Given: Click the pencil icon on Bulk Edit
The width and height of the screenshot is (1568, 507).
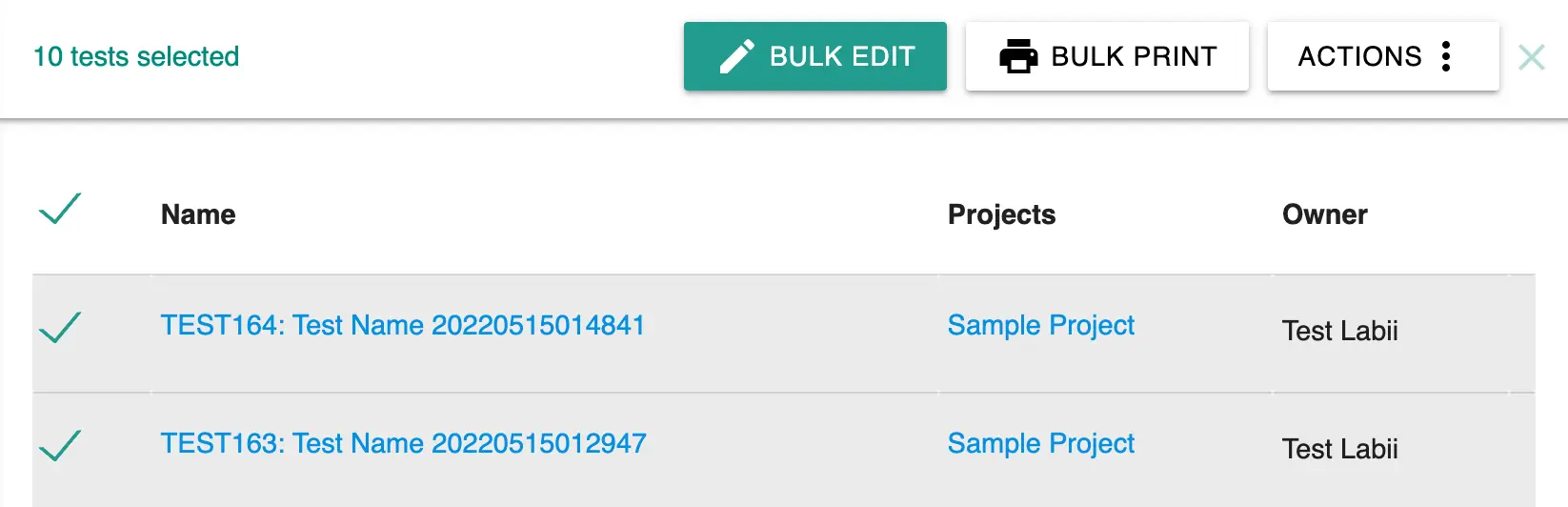Looking at the screenshot, I should coord(736,56).
